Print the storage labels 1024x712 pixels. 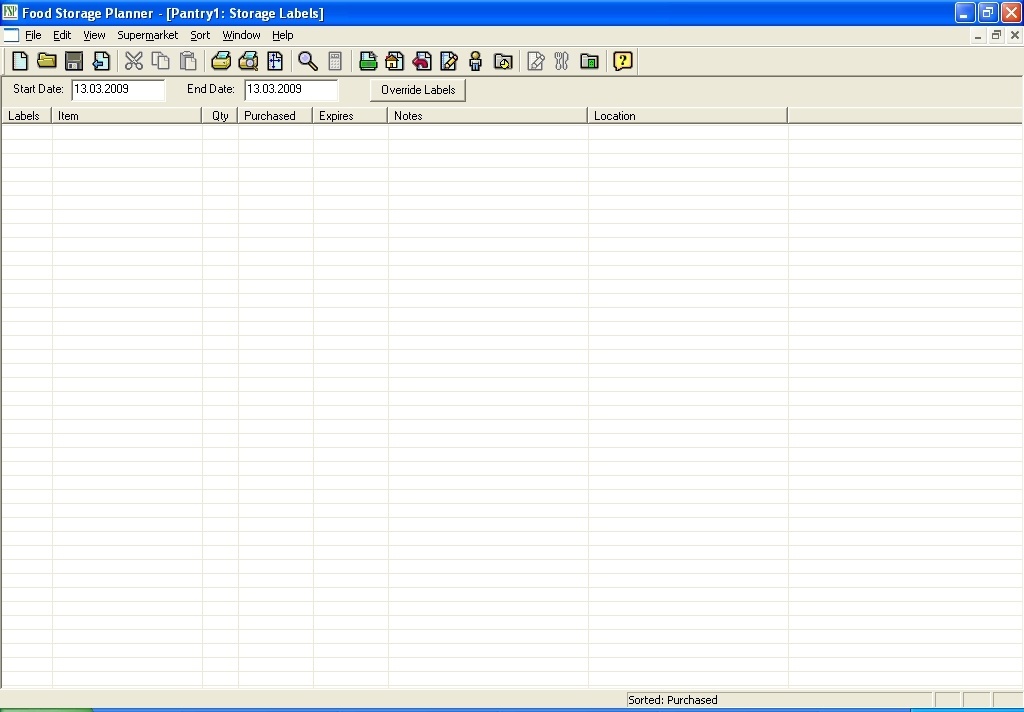[x=220, y=61]
